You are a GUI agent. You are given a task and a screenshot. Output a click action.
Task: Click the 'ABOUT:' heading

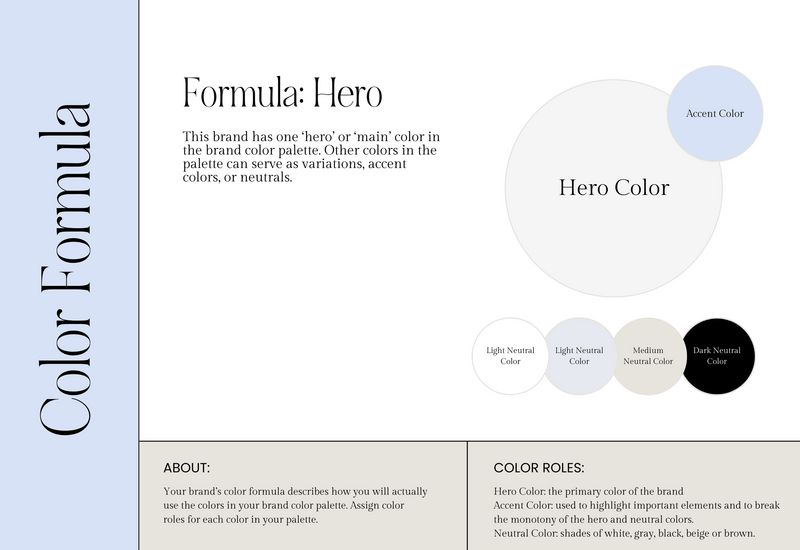[x=187, y=468]
